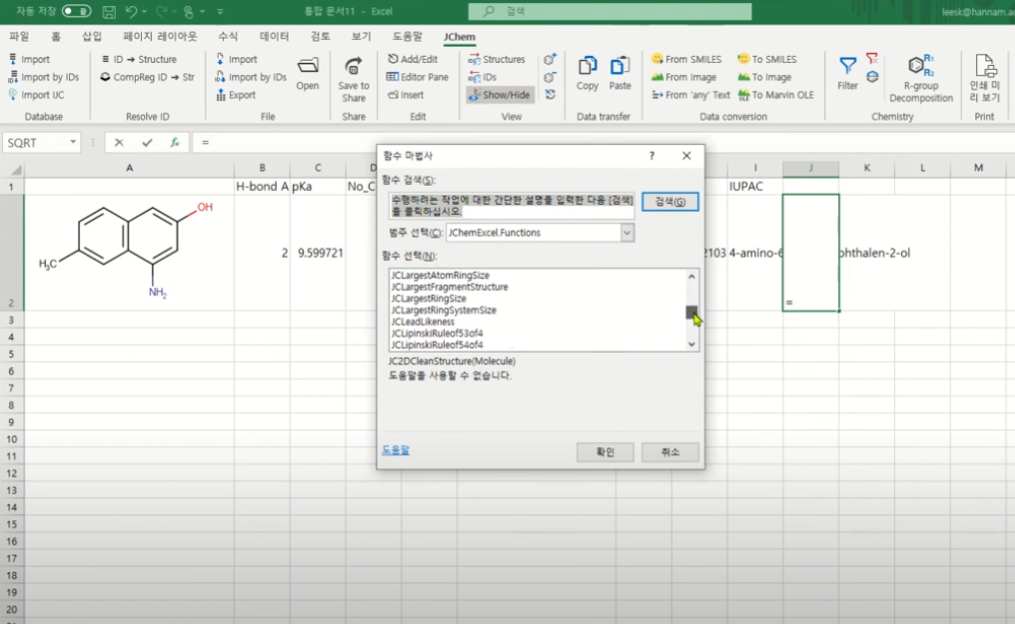Expand the Name Box dropdown showing SQRT
This screenshot has width=1015, height=624.
72,142
